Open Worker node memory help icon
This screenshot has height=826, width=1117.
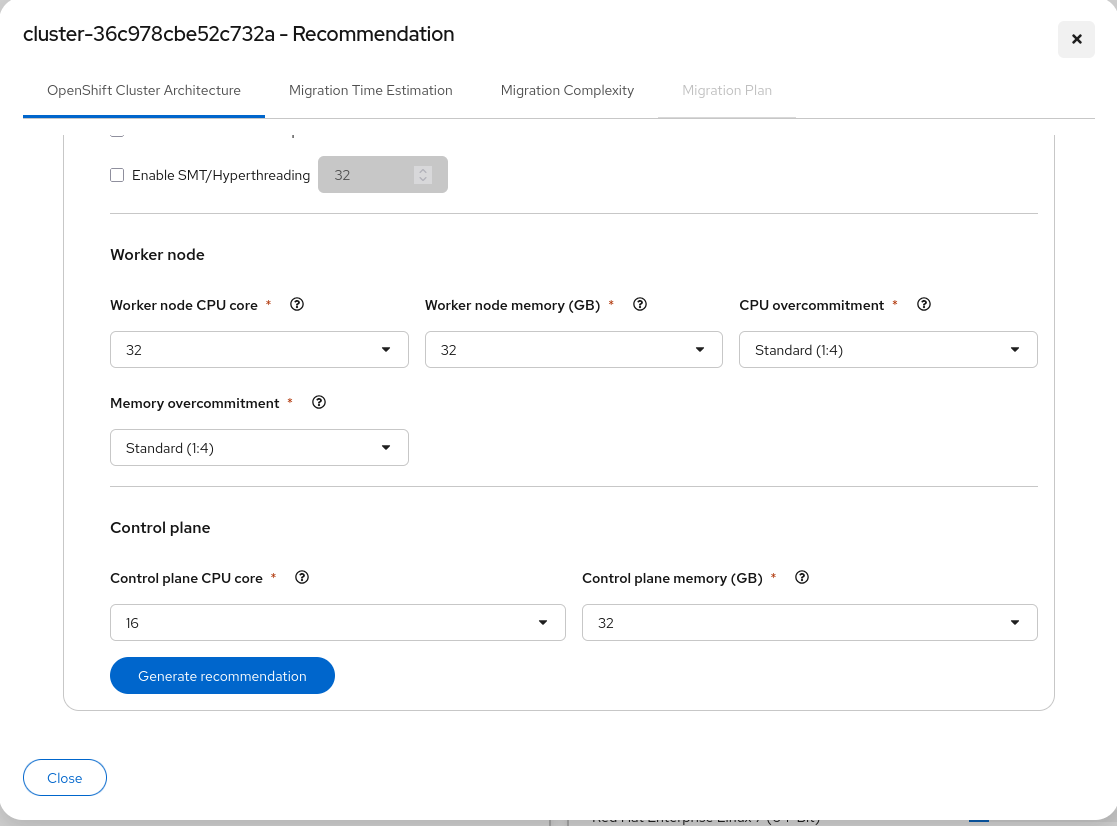pos(640,305)
